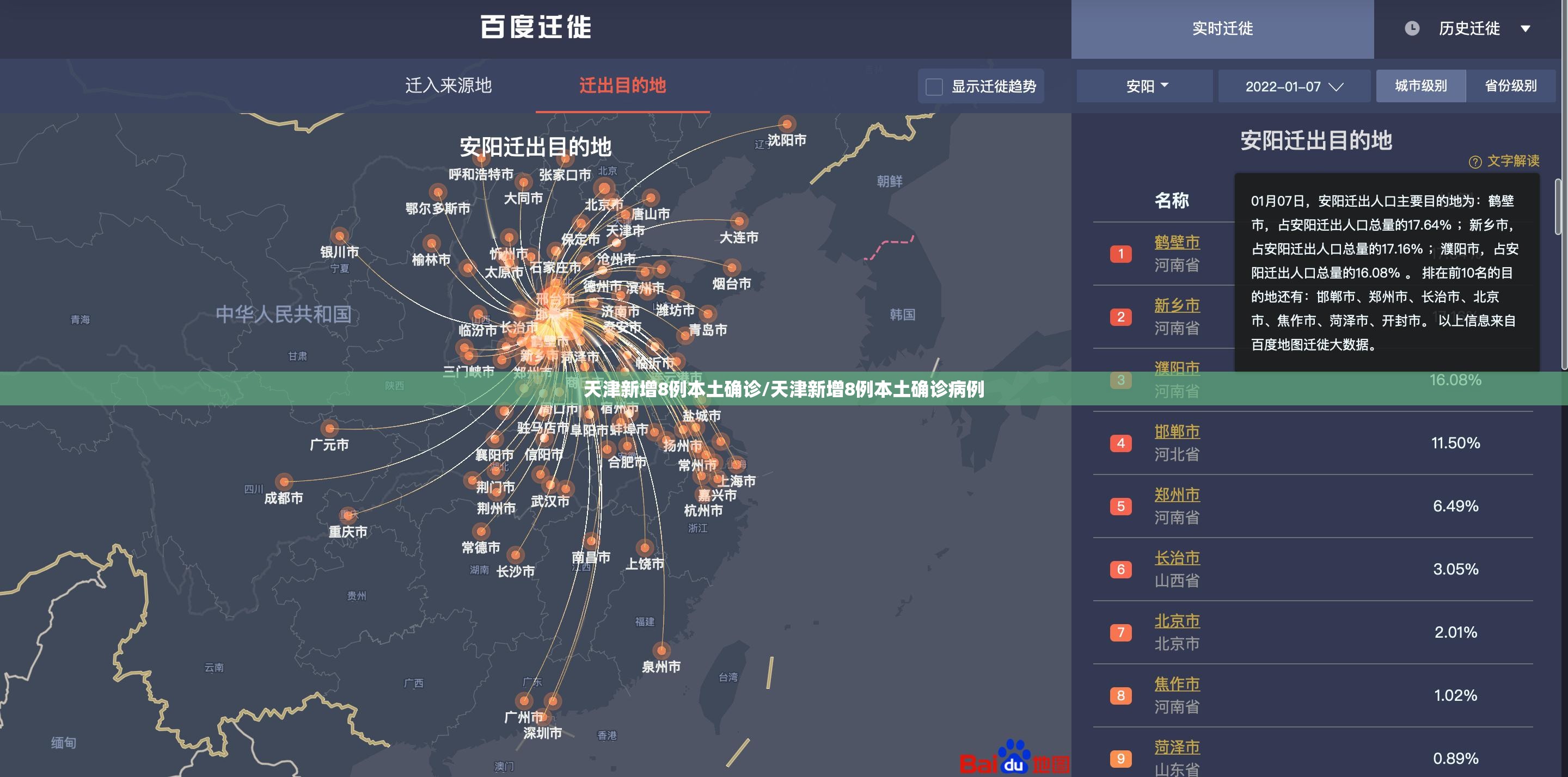Image resolution: width=1568 pixels, height=777 pixels.
Task: Click the 张家口市 map label
Action: [x=565, y=175]
